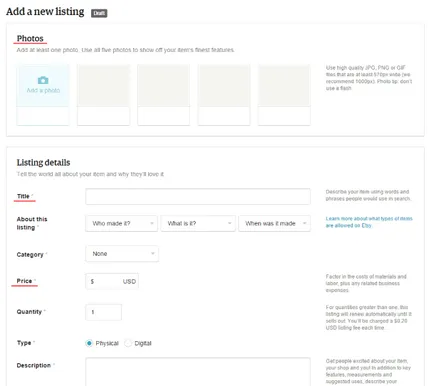Select the Digital type radio button
The width and height of the screenshot is (434, 386).
pos(128,343)
